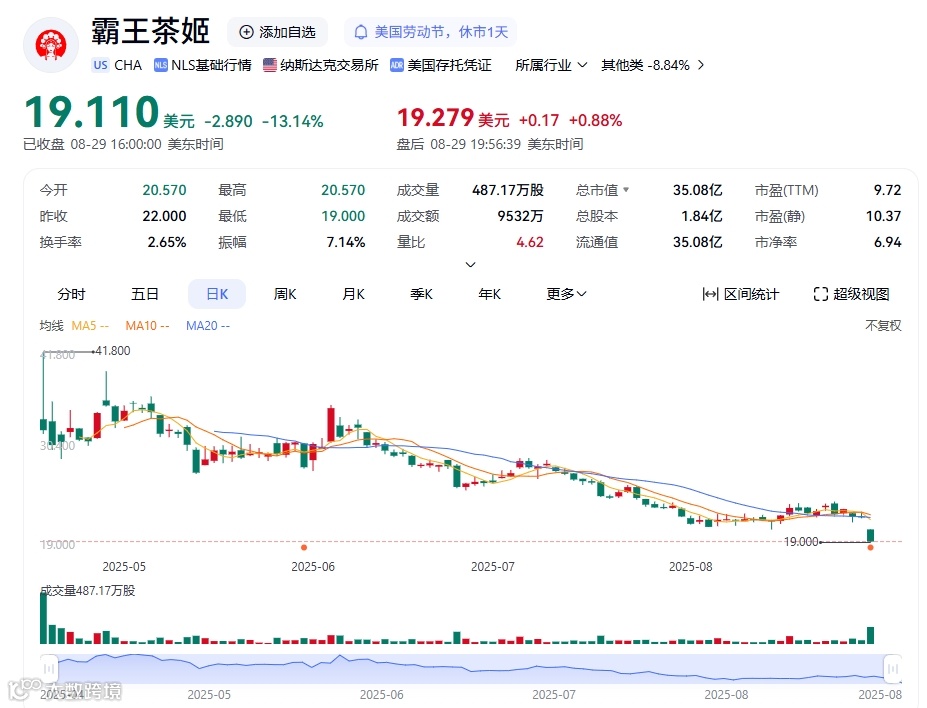Select the 年K chart tab

(490, 294)
